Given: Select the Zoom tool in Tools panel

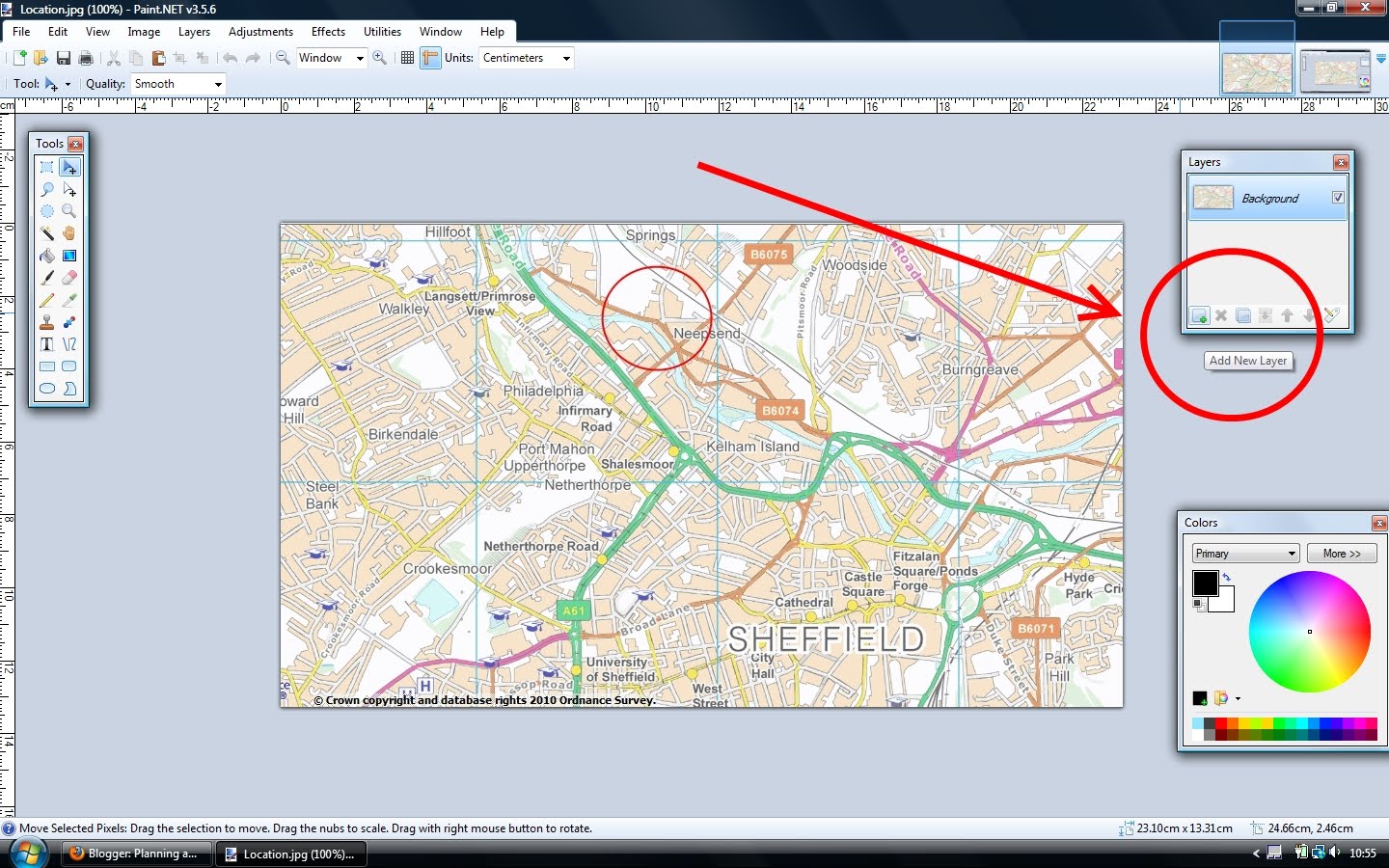Looking at the screenshot, I should coord(69,211).
